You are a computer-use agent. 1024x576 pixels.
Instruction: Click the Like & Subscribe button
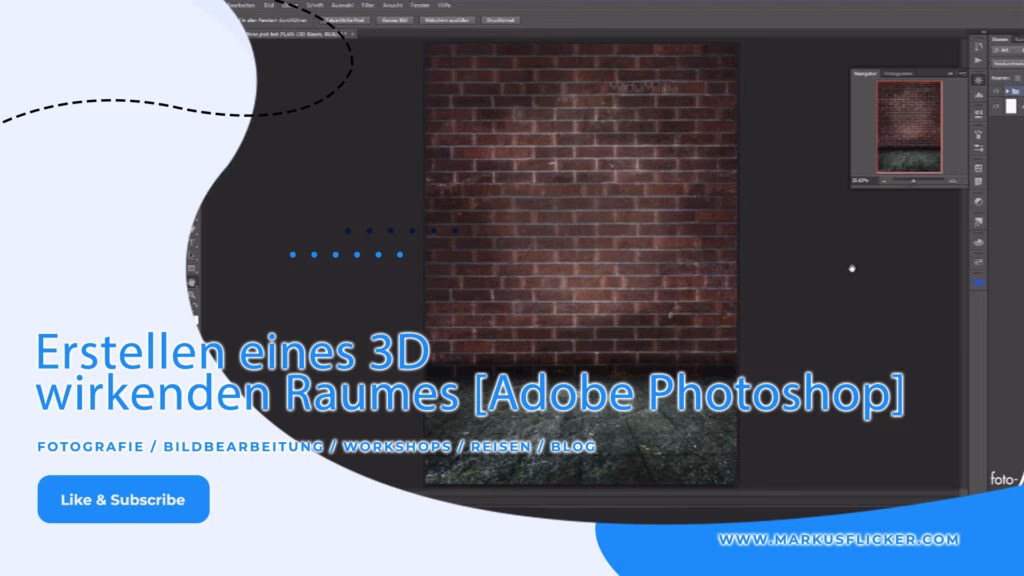[122, 500]
